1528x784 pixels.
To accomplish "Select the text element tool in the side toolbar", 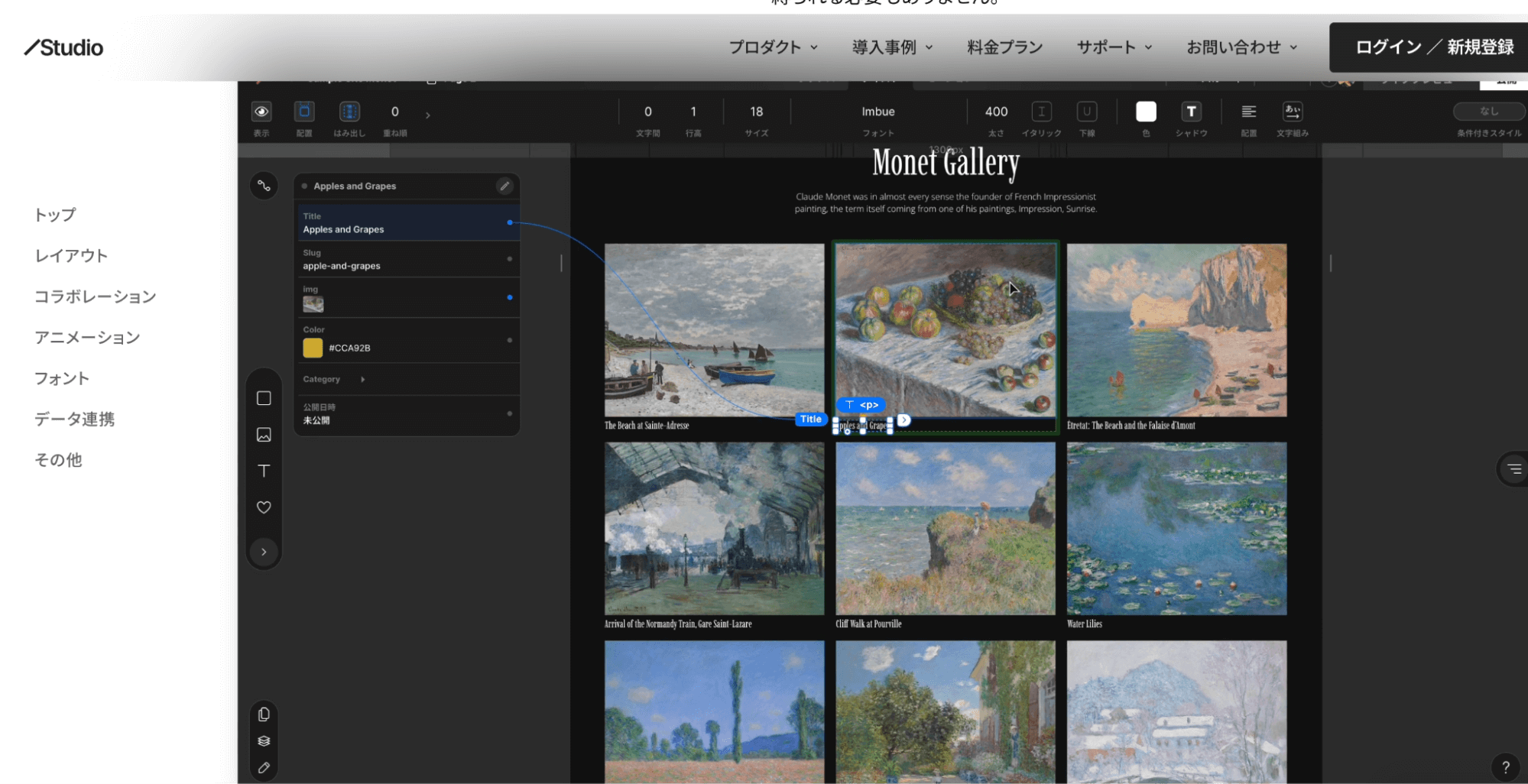I will click(x=264, y=471).
